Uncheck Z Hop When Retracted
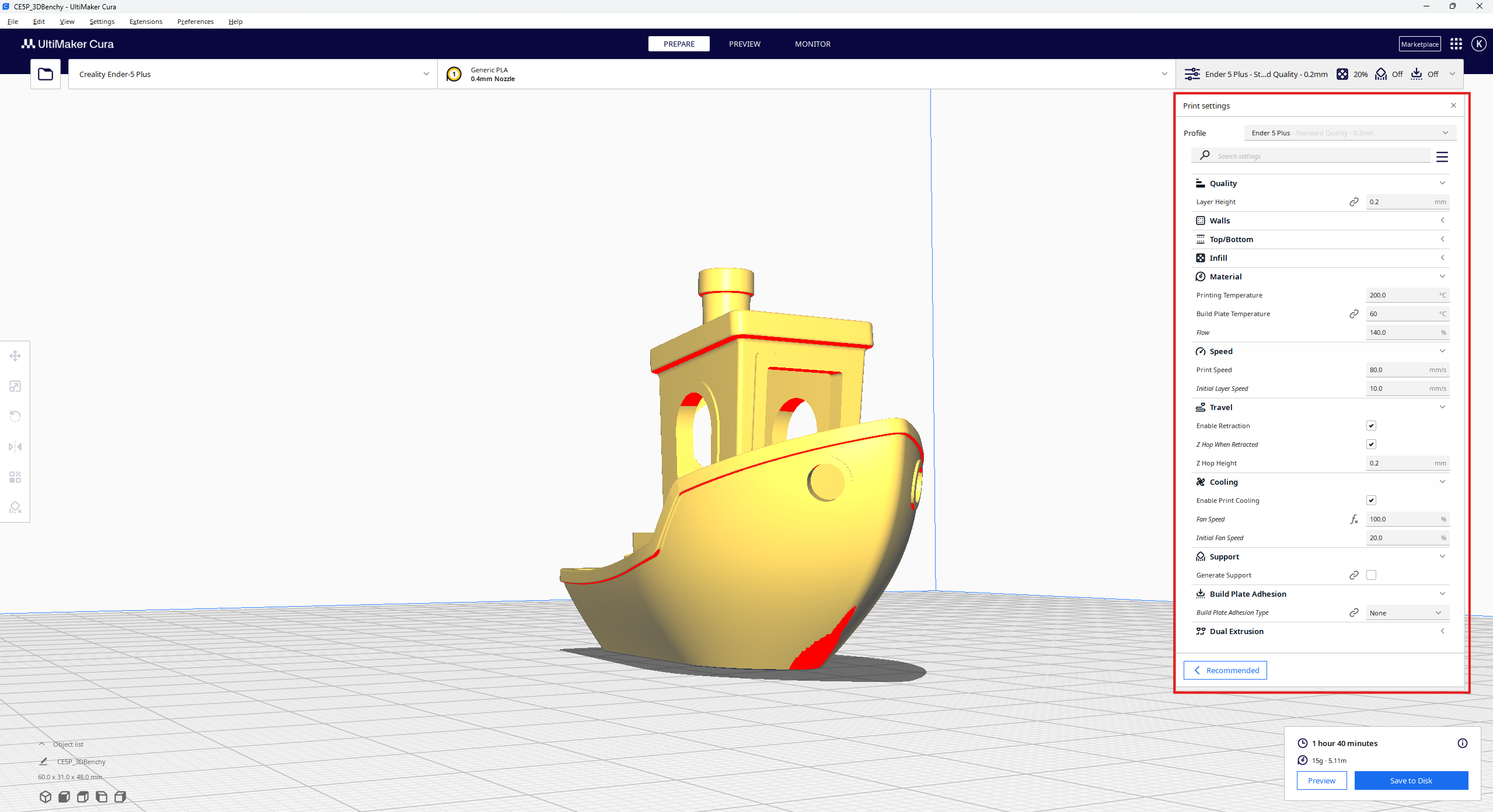1493x812 pixels. (1371, 444)
